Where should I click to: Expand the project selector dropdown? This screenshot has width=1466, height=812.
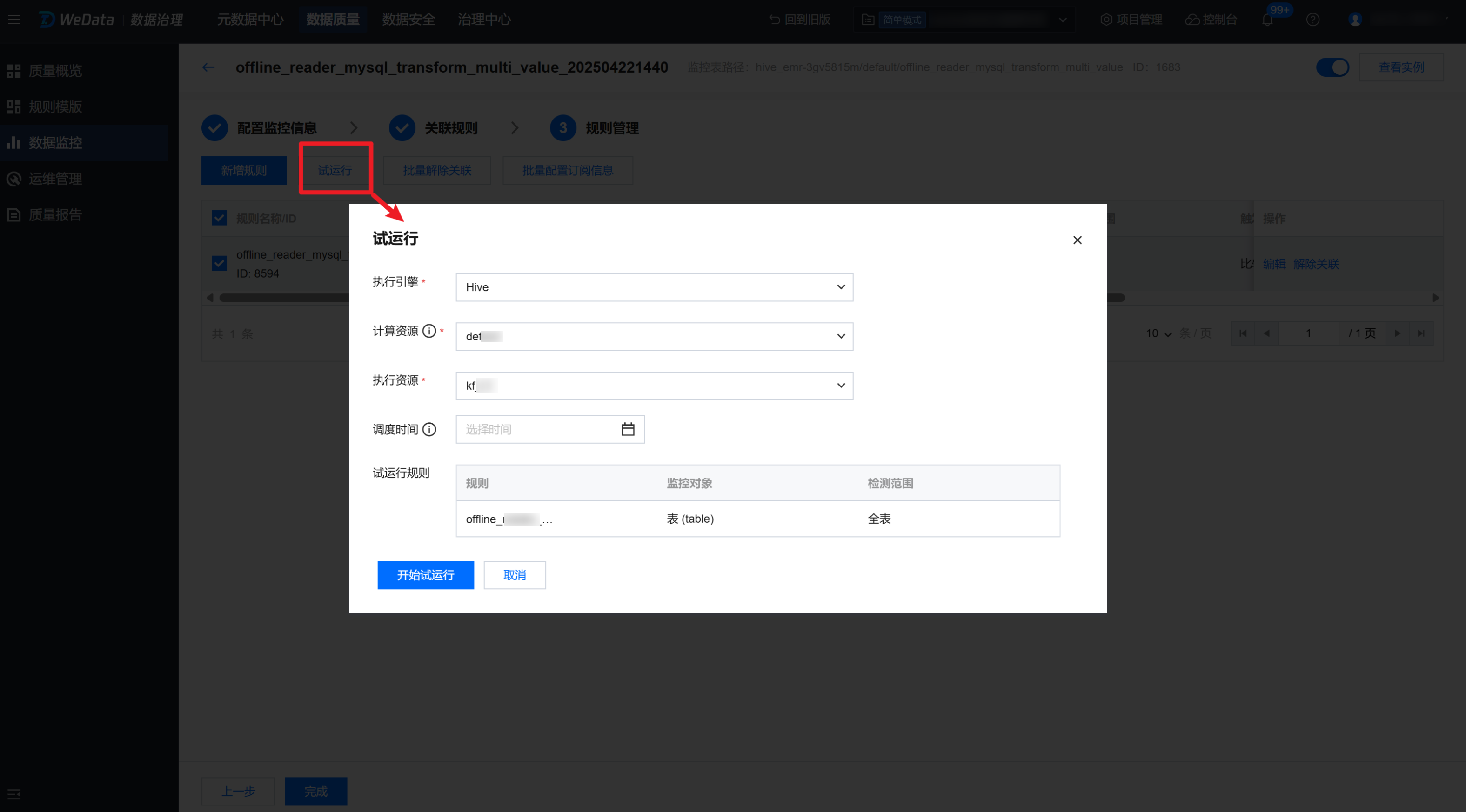coord(964,20)
